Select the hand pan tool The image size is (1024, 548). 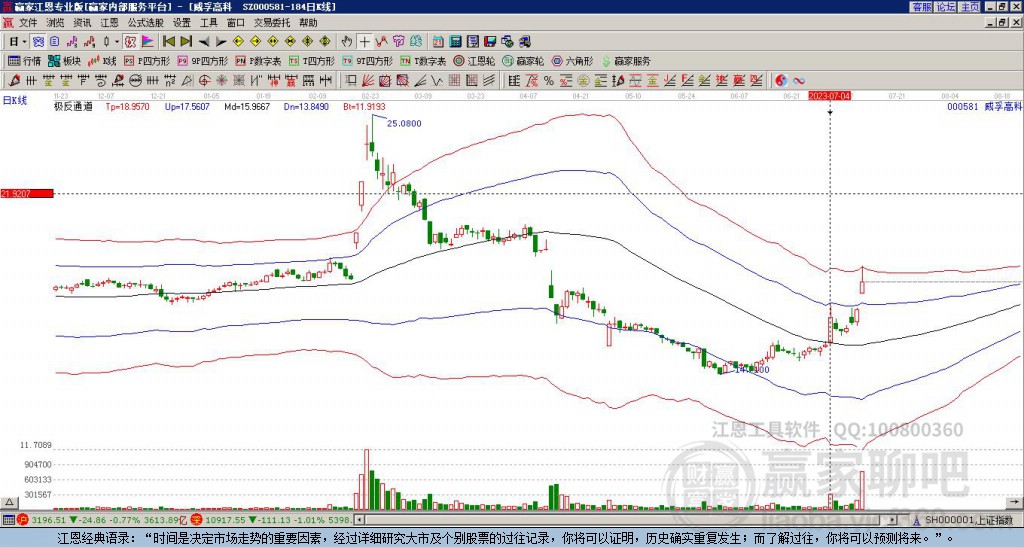[x=347, y=42]
